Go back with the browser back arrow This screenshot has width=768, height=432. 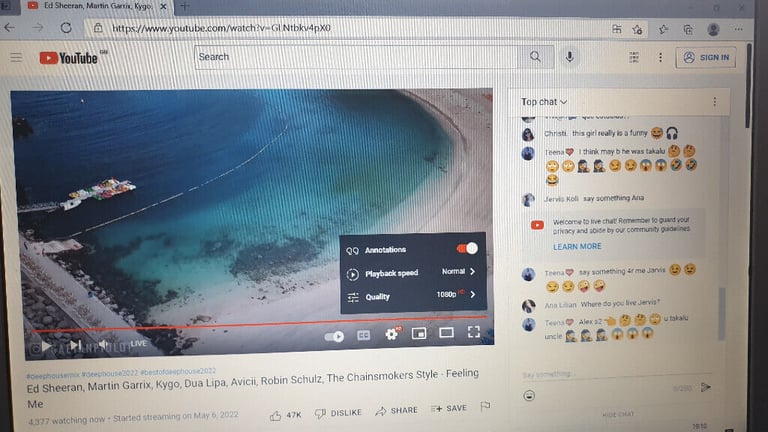point(10,28)
